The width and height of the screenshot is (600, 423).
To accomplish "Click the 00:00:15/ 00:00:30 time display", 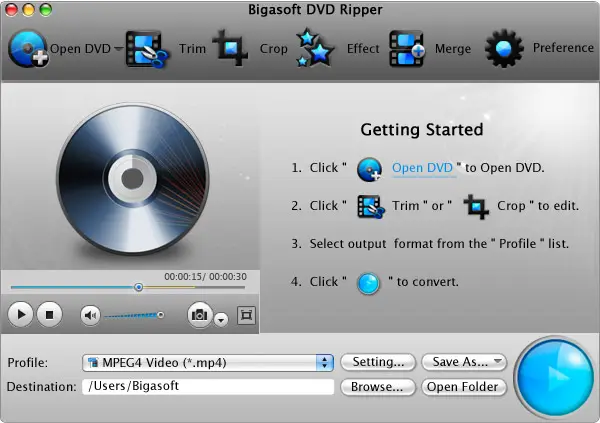I will coord(205,276).
